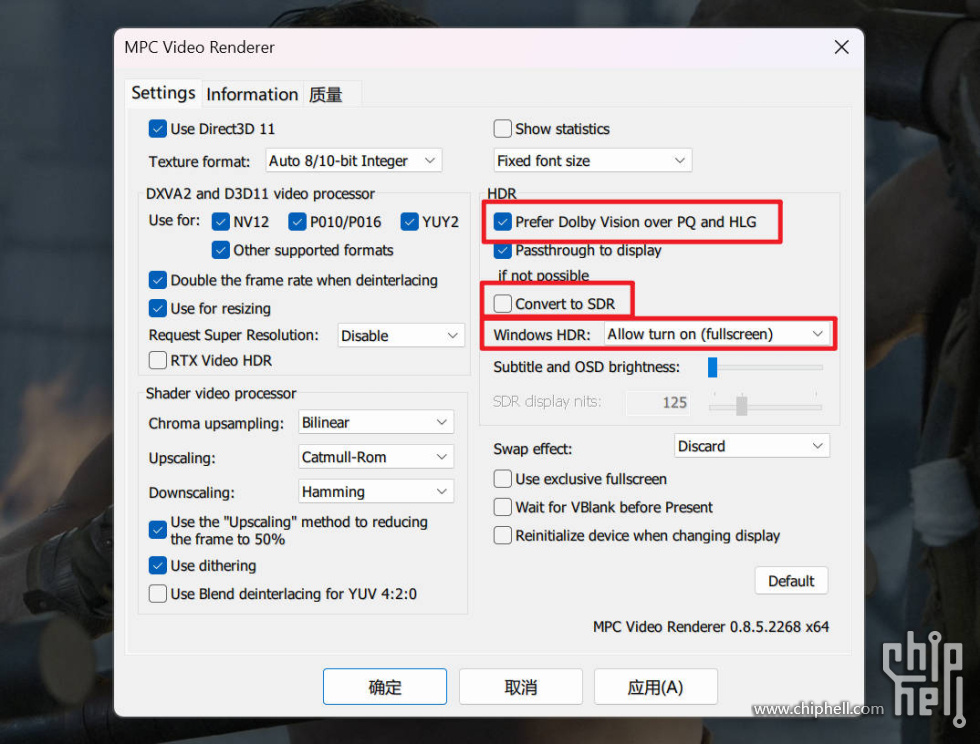Toggle Passthrough to display checkbox
This screenshot has width=980, height=744.
point(502,250)
